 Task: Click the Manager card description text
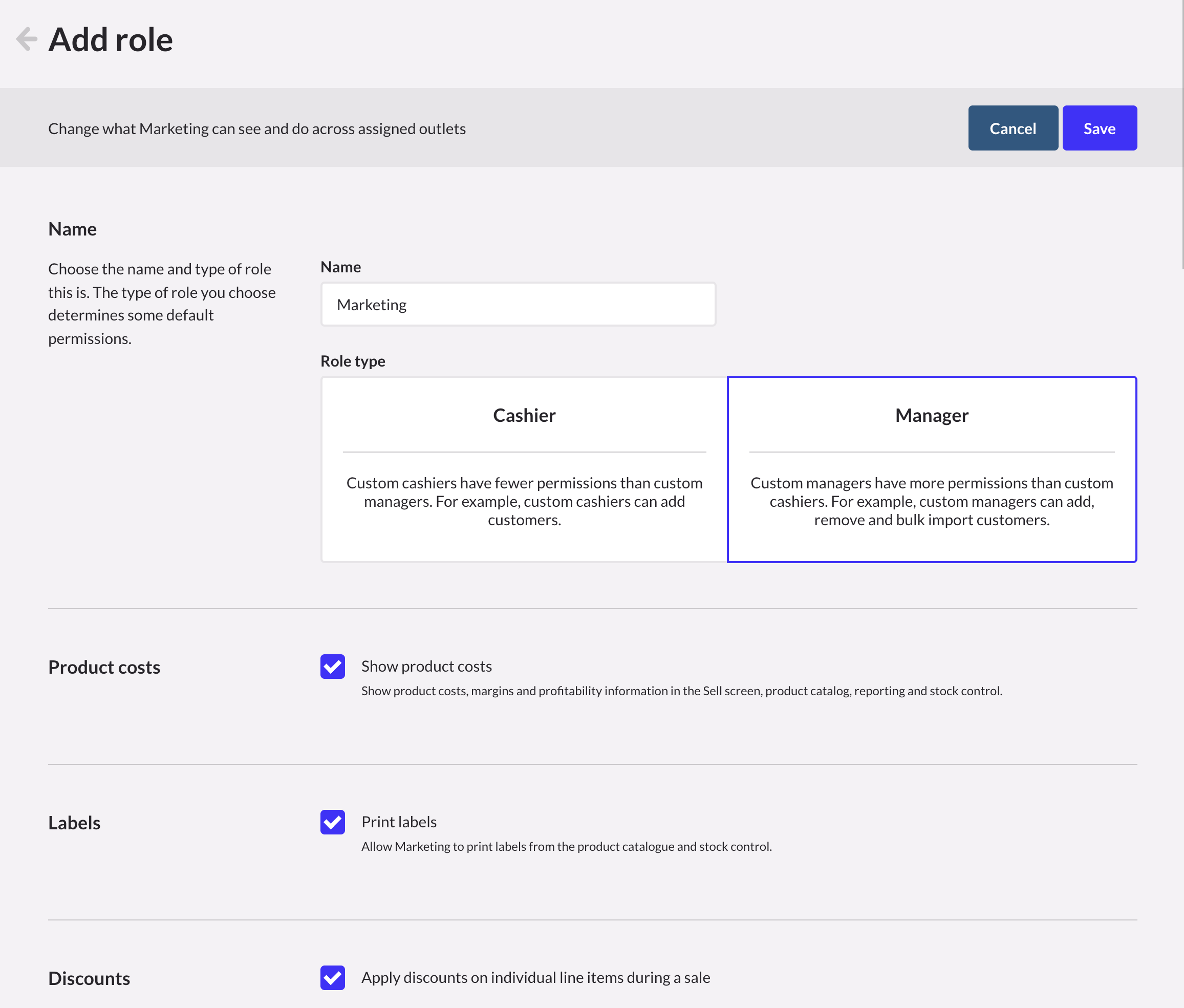point(931,501)
